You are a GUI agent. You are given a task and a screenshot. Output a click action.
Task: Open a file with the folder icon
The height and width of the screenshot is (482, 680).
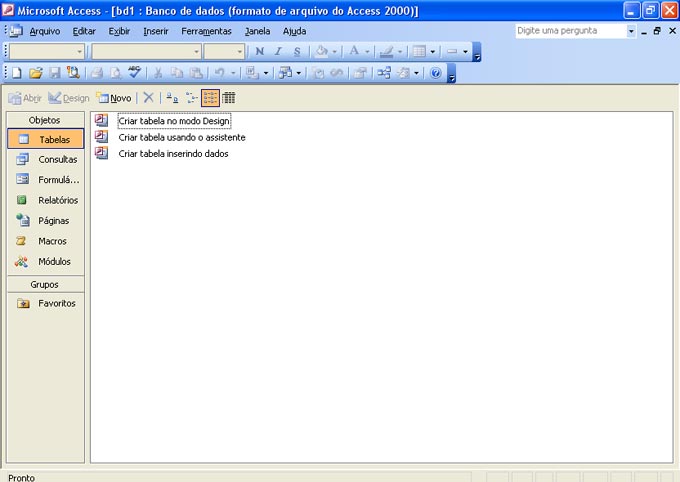36,73
